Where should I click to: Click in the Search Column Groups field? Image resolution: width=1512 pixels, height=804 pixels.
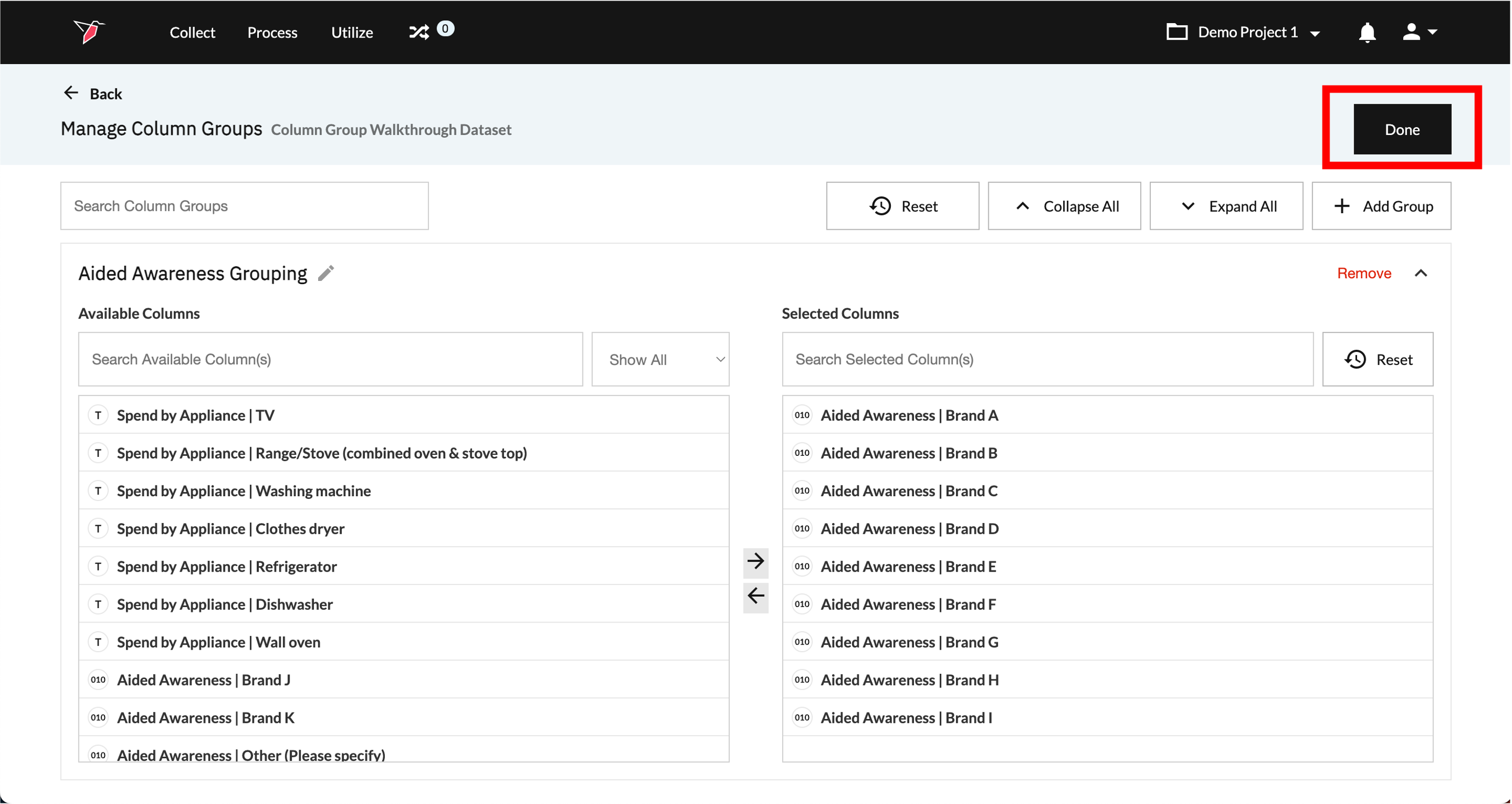pos(244,206)
